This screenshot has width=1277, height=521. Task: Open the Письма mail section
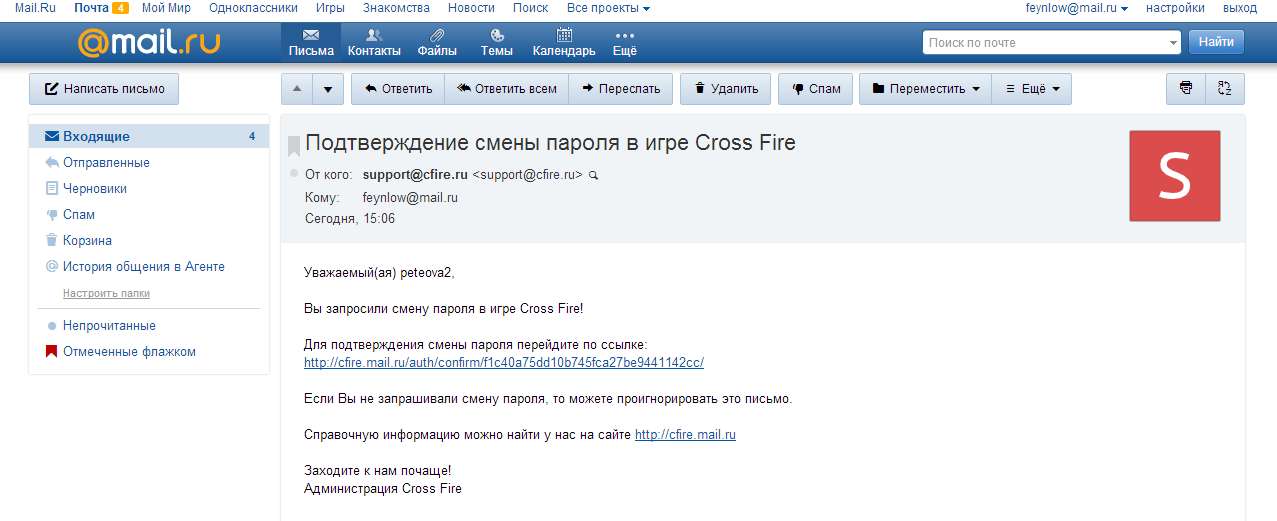point(311,42)
